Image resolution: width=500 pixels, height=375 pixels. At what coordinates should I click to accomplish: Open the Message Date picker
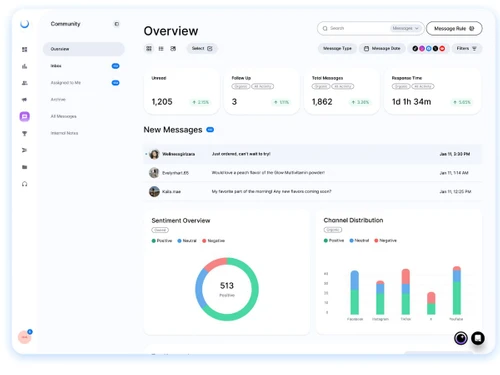pos(382,49)
